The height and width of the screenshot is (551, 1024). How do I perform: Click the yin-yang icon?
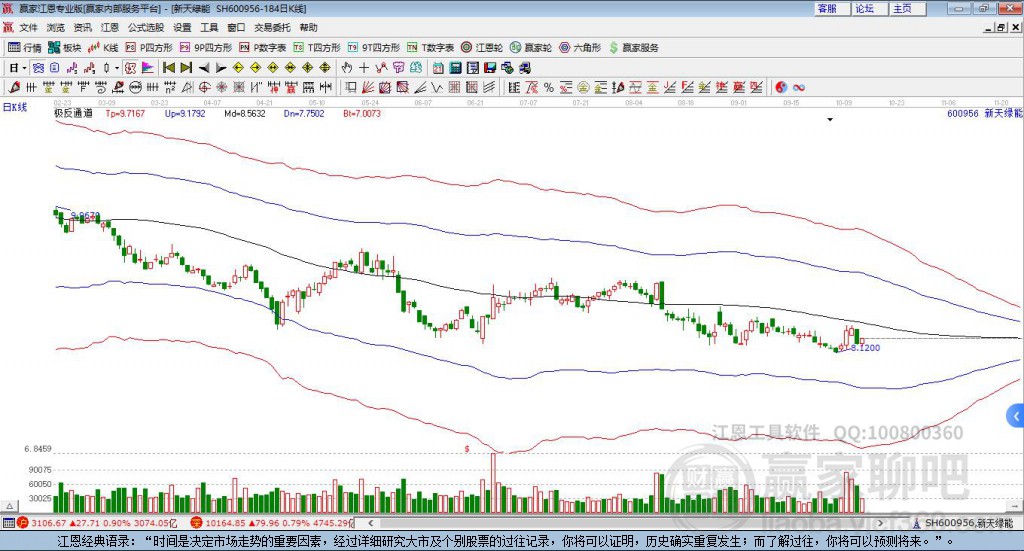click(781, 87)
